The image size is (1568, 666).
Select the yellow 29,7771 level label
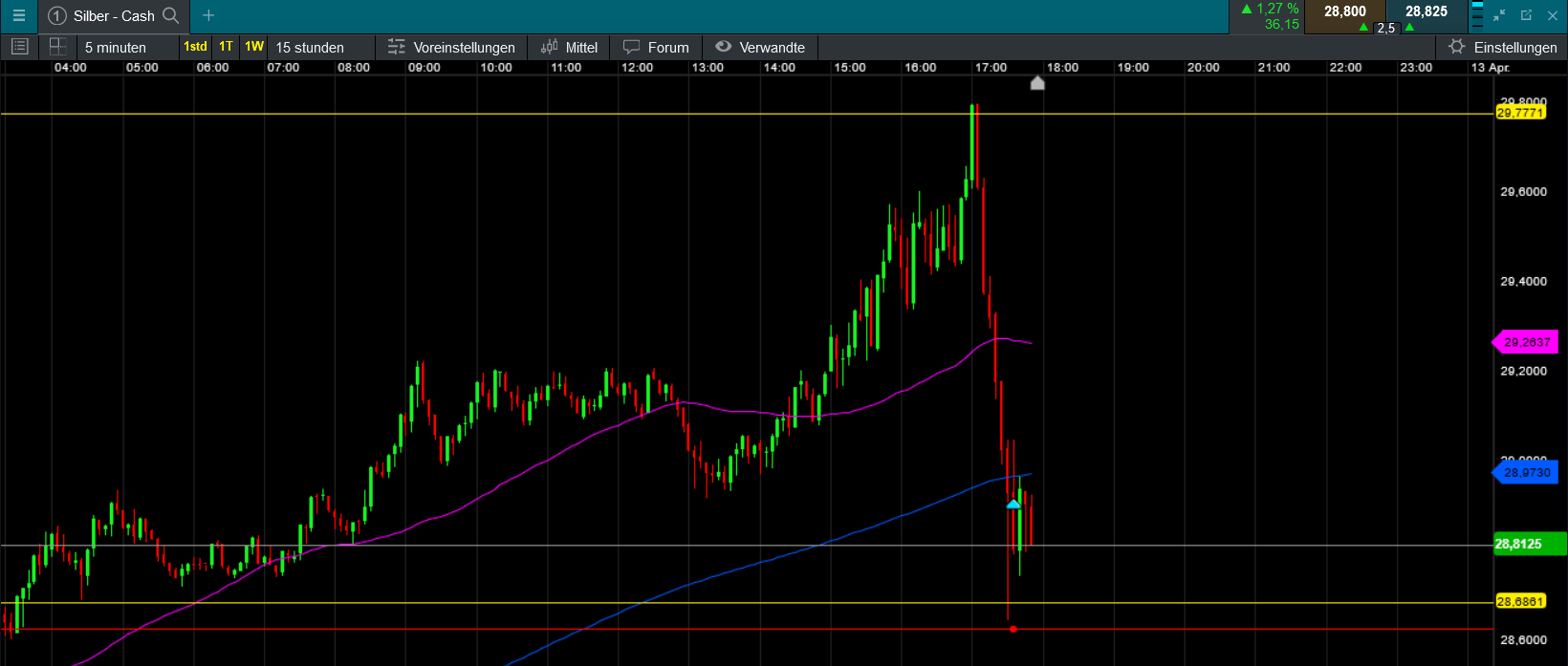coord(1520,113)
